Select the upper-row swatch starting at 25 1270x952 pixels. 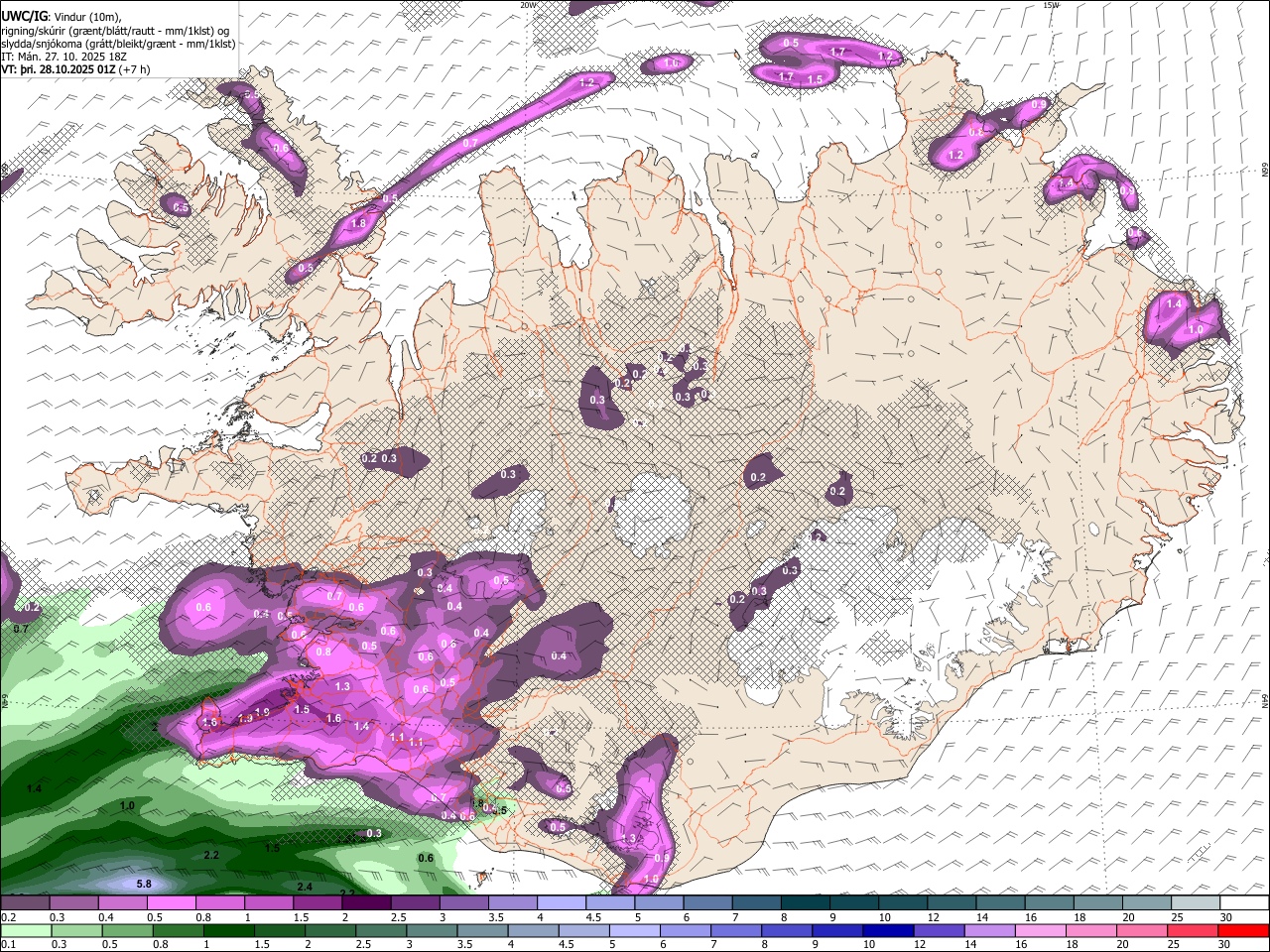click(1195, 903)
